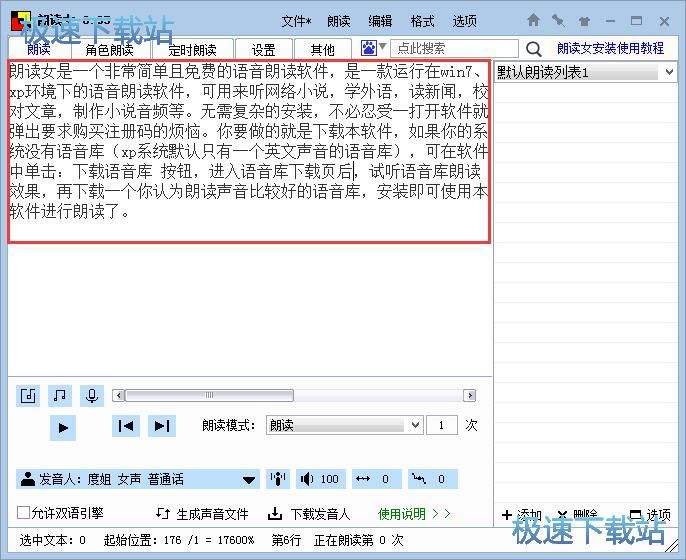Switch to the 定时朗读 tab
686x560 pixels.
193,49
